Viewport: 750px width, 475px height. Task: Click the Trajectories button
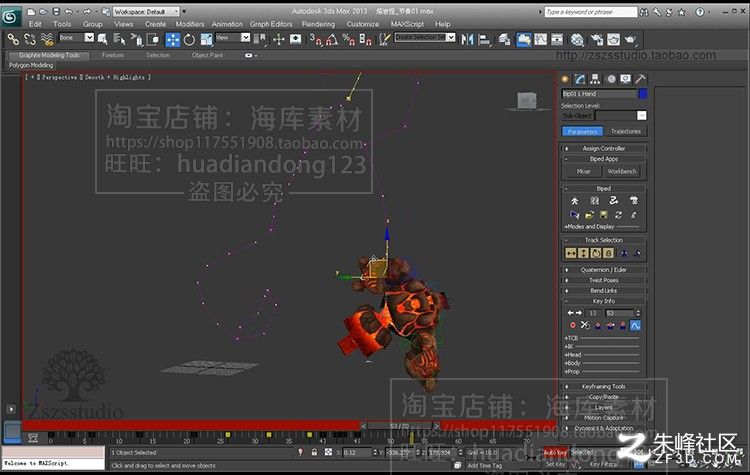coord(626,131)
